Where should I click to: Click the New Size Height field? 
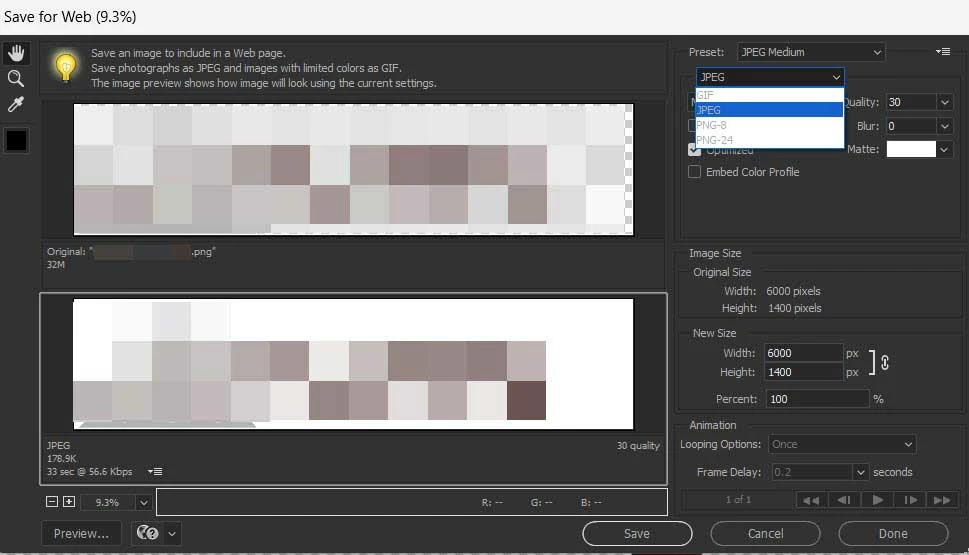pos(803,372)
